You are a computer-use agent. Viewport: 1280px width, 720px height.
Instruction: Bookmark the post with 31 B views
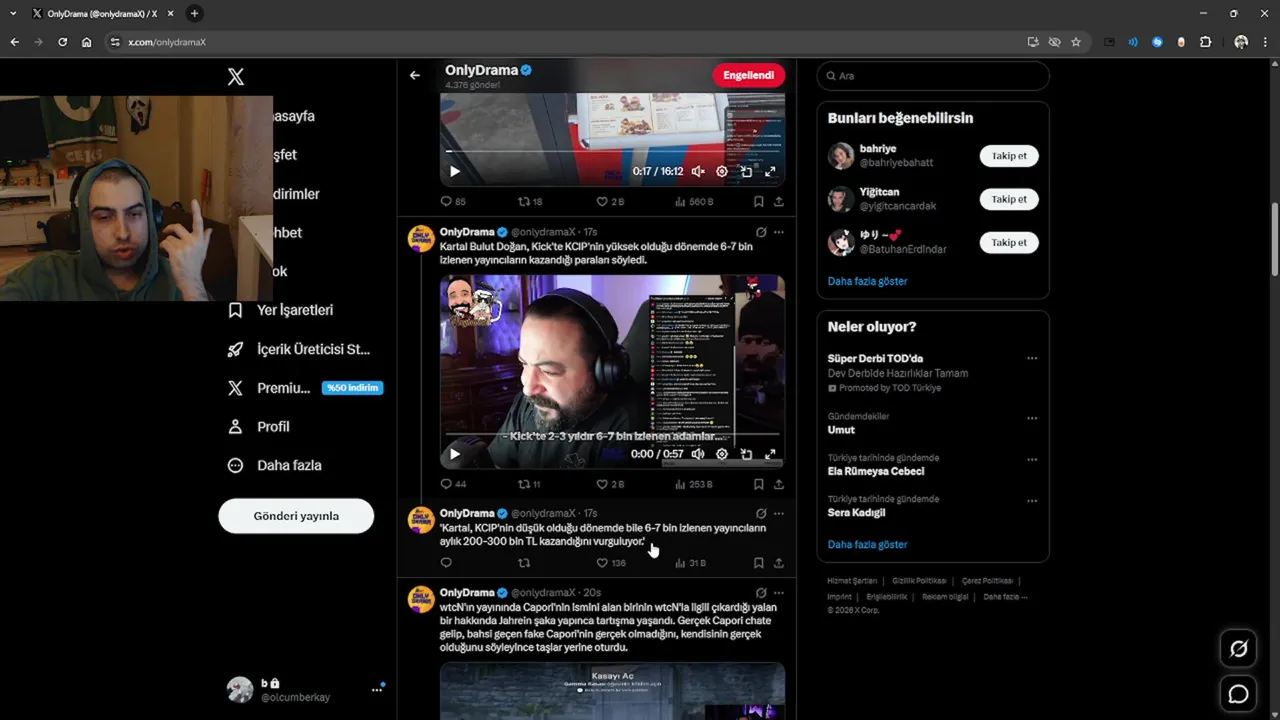(x=759, y=563)
